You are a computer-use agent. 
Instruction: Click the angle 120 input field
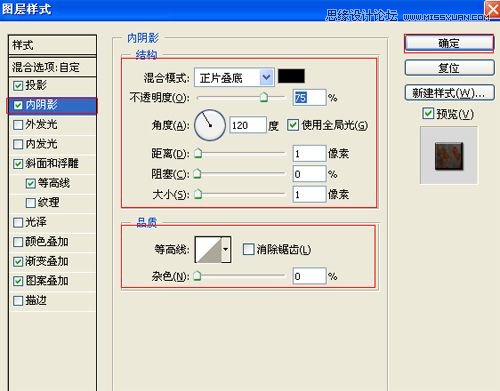[248, 125]
